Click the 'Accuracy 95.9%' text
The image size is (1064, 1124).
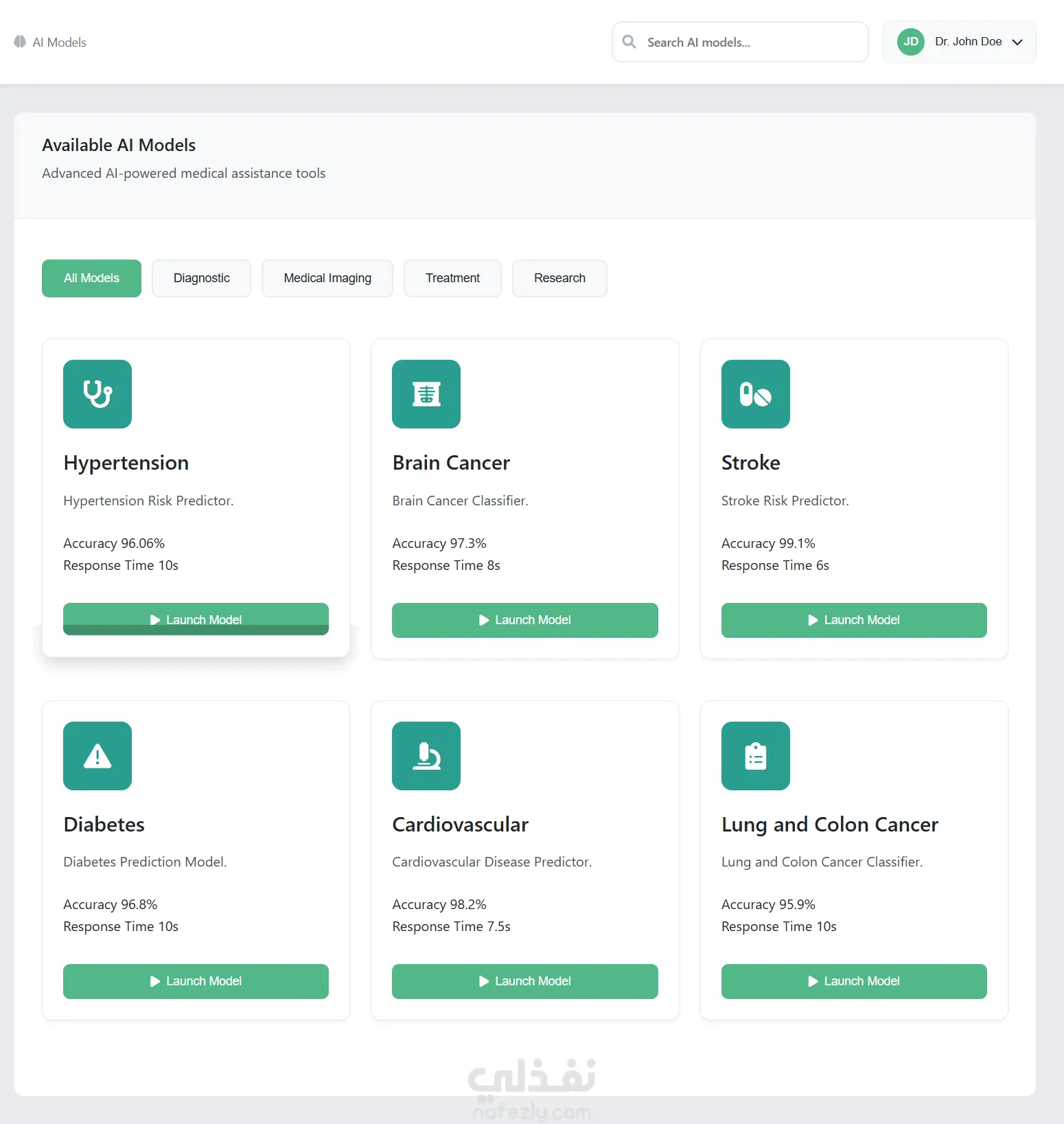tap(768, 904)
